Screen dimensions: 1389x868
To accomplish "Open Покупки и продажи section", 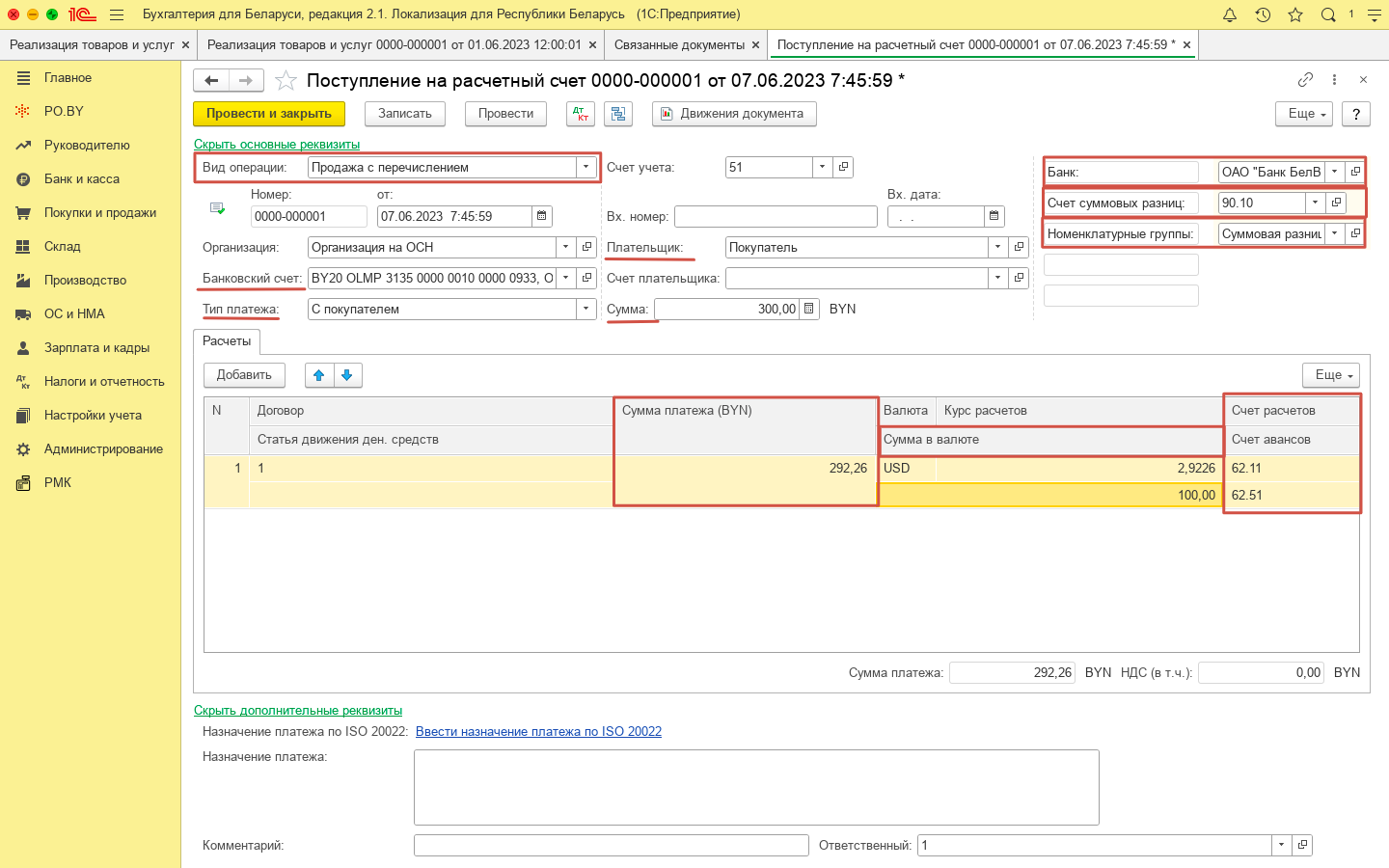I will point(100,212).
